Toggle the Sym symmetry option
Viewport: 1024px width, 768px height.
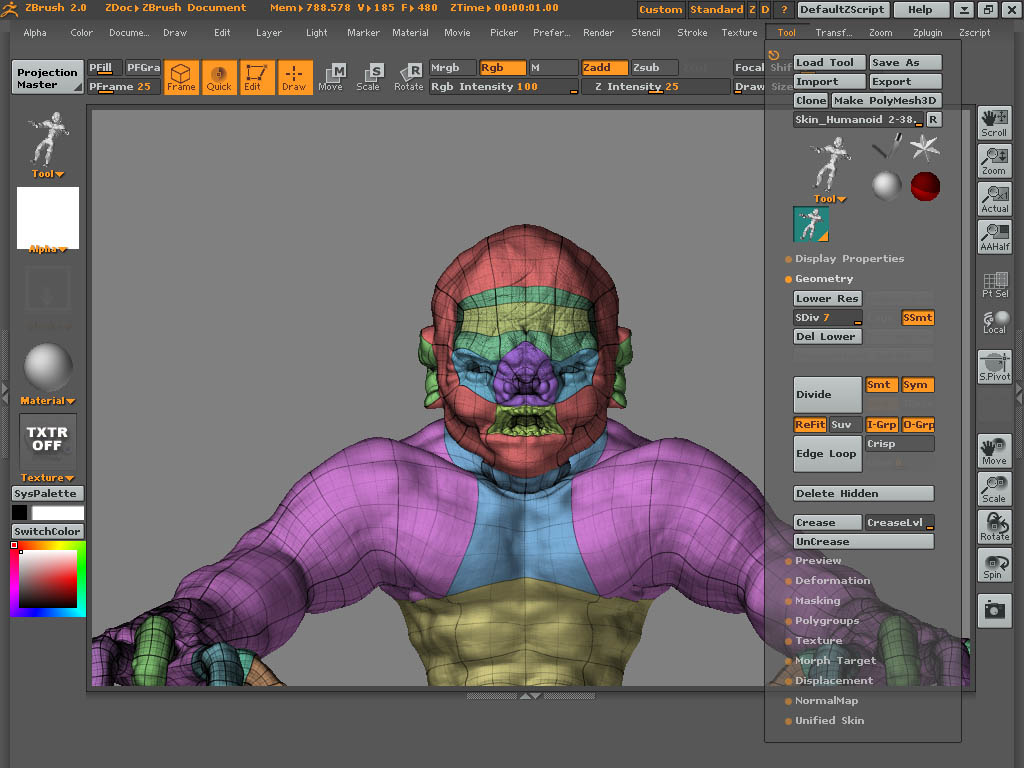[917, 385]
